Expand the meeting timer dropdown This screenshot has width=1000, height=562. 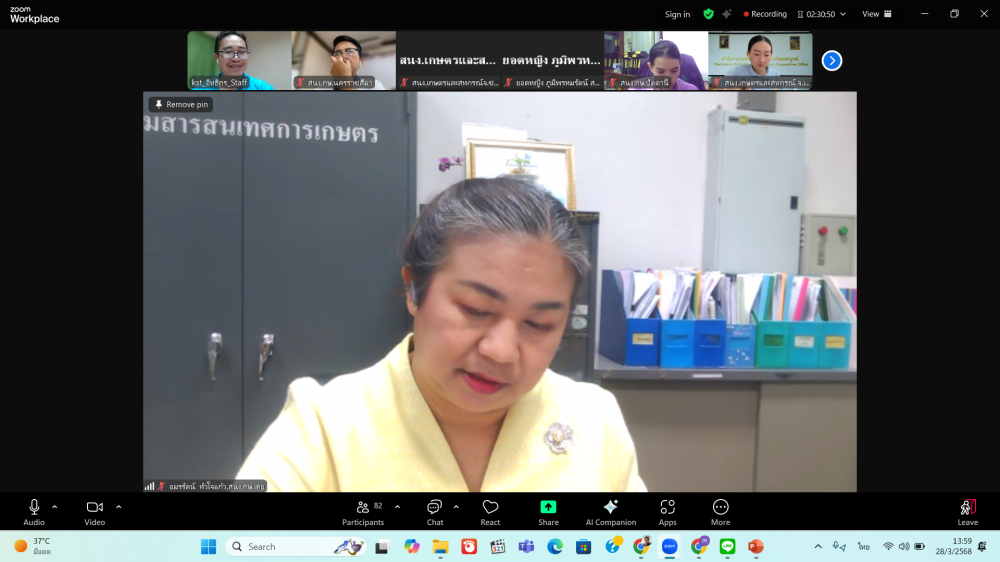pos(842,14)
